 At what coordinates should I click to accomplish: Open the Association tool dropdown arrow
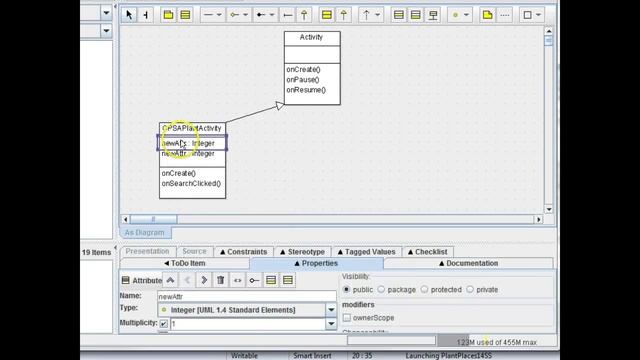[219, 15]
